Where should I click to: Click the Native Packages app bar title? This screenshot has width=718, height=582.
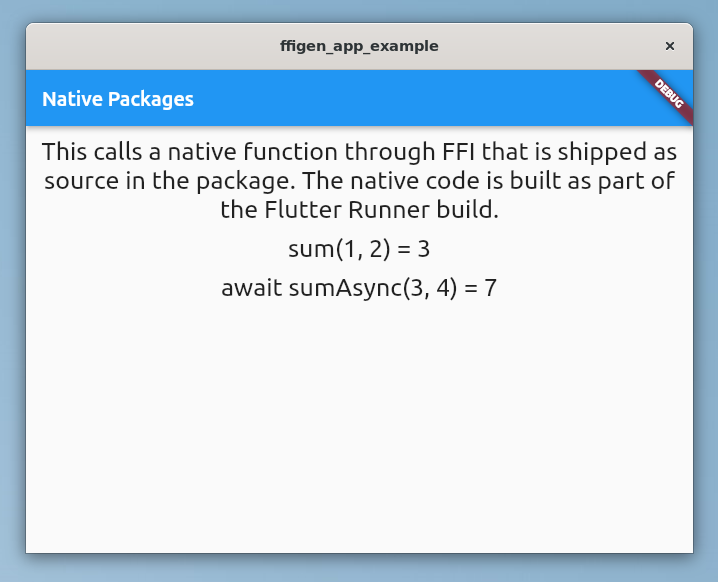118,99
